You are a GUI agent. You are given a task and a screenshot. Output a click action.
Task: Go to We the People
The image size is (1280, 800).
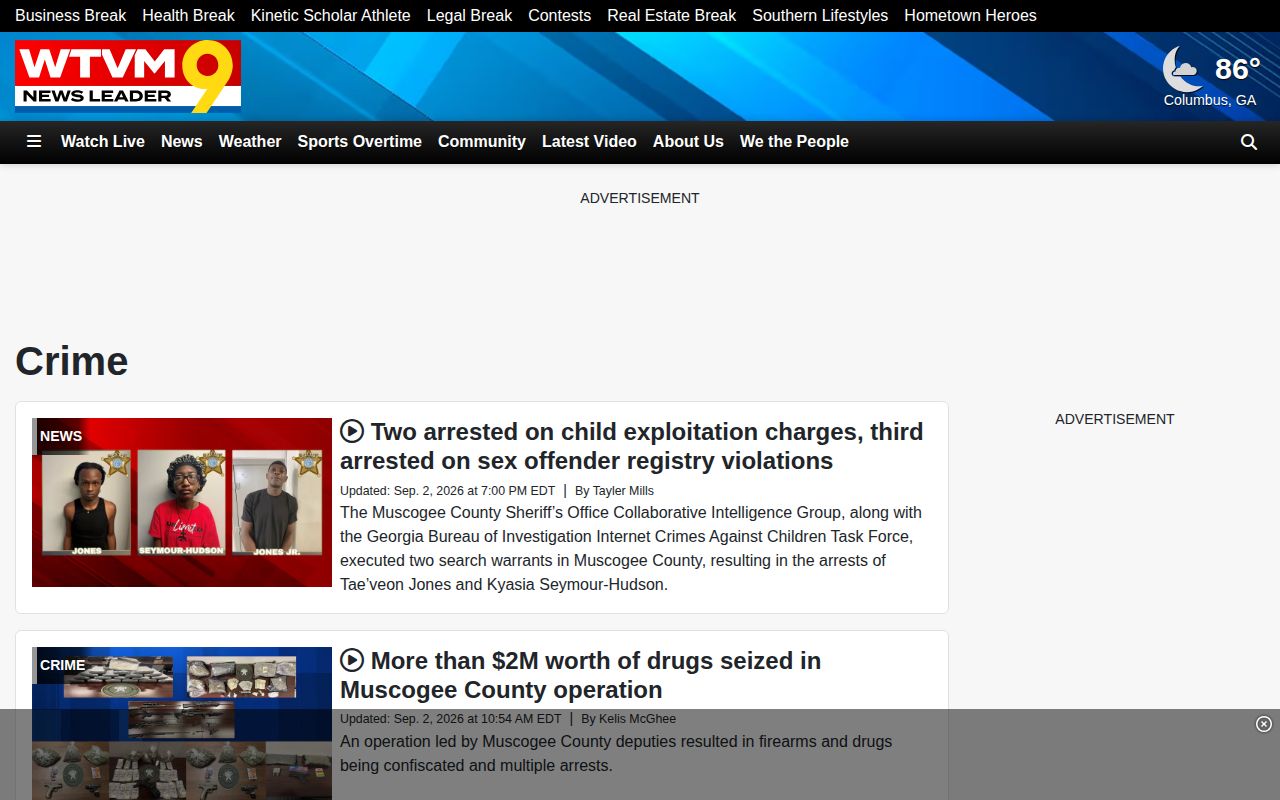click(794, 142)
